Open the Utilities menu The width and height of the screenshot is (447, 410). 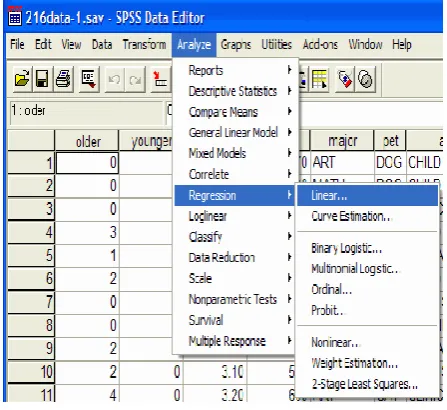tap(276, 44)
